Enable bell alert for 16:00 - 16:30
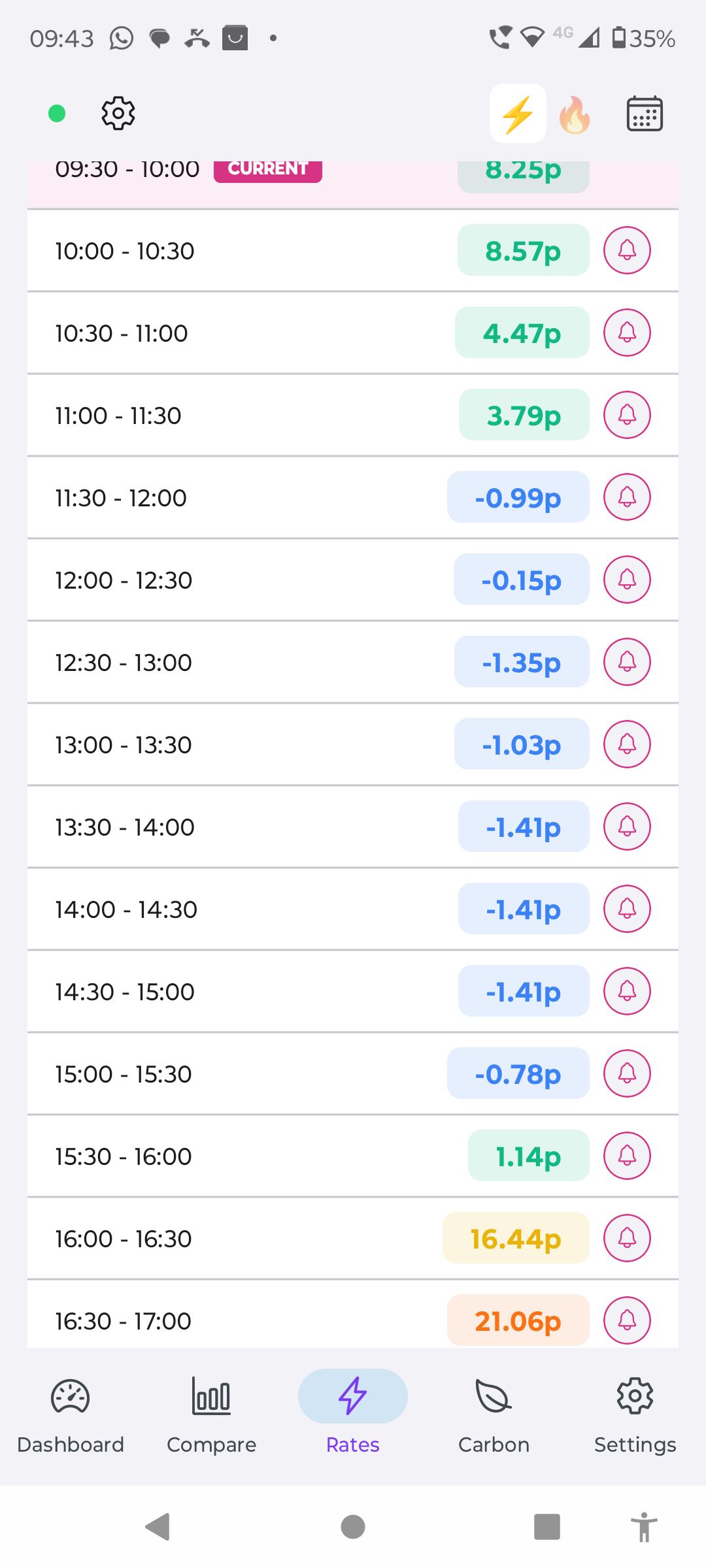Viewport: 706px width, 1568px height. coord(627,1238)
